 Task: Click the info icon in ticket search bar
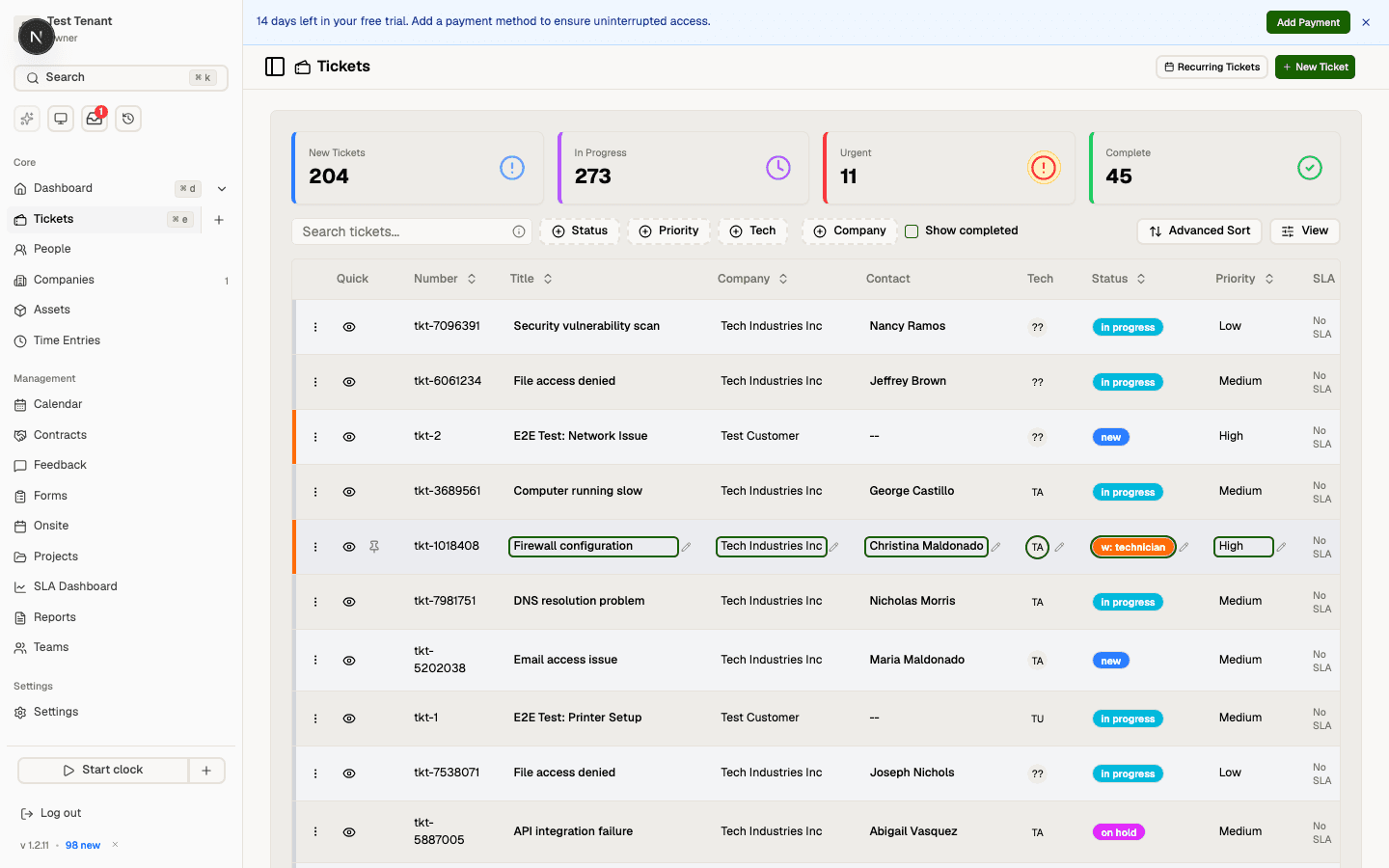(519, 231)
